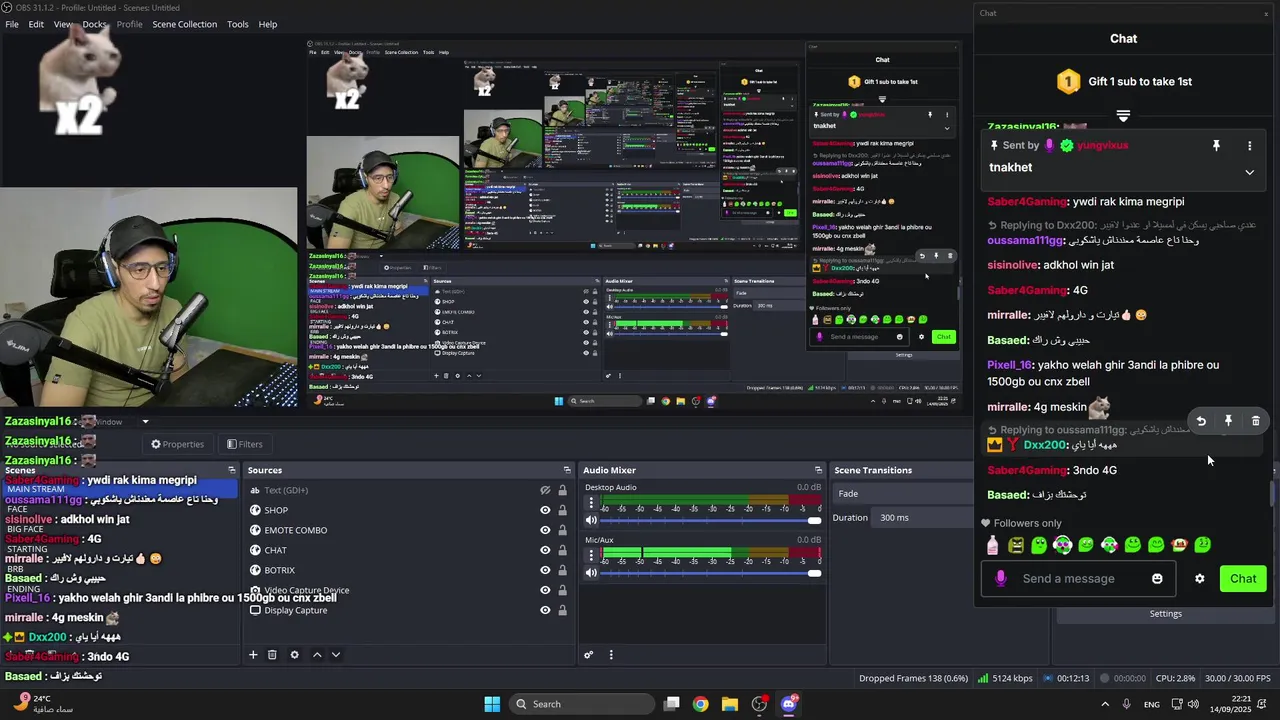
Task: Remove the selected source with the trash icon
Action: tap(272, 655)
